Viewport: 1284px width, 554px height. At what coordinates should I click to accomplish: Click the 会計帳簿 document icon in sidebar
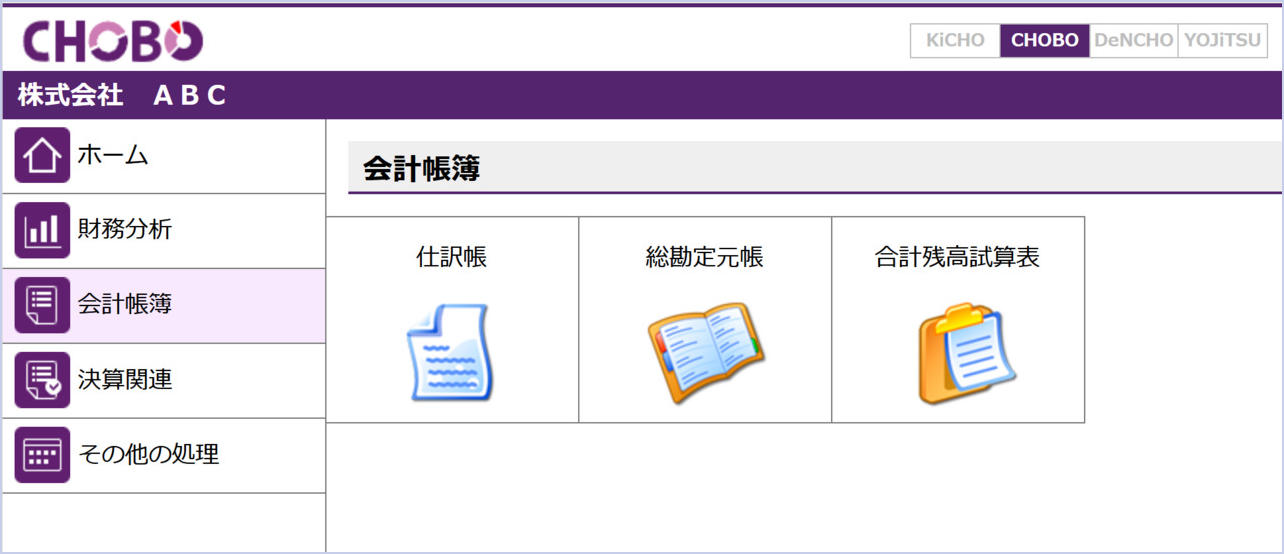point(42,305)
